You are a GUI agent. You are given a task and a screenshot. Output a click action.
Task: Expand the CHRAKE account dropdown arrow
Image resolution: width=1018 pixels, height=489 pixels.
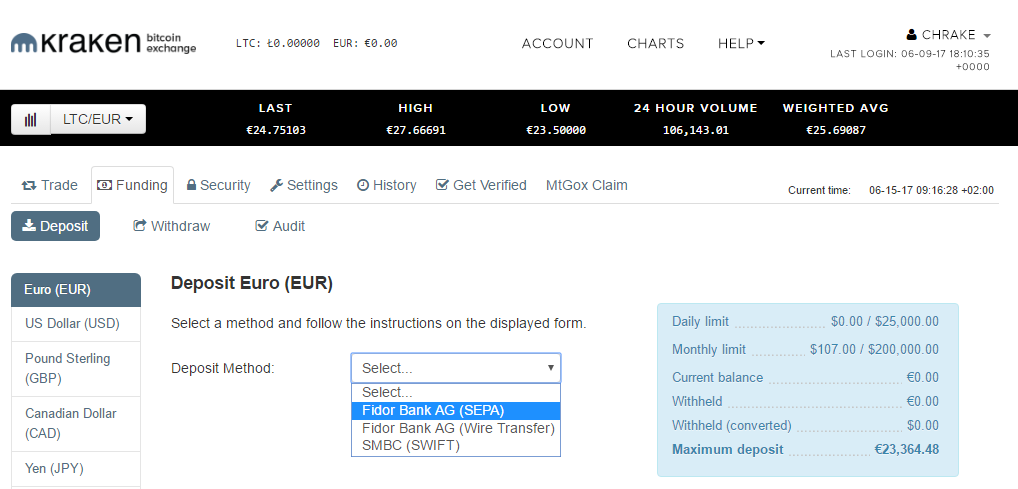[987, 35]
